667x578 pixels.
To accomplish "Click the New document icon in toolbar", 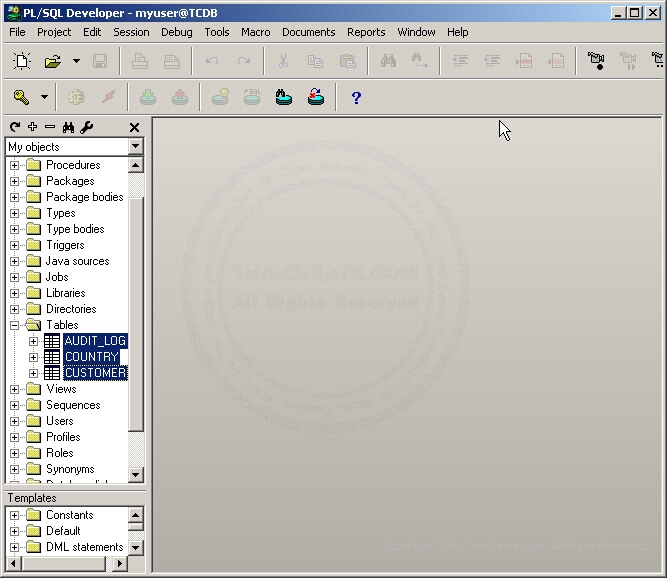I will click(21, 61).
